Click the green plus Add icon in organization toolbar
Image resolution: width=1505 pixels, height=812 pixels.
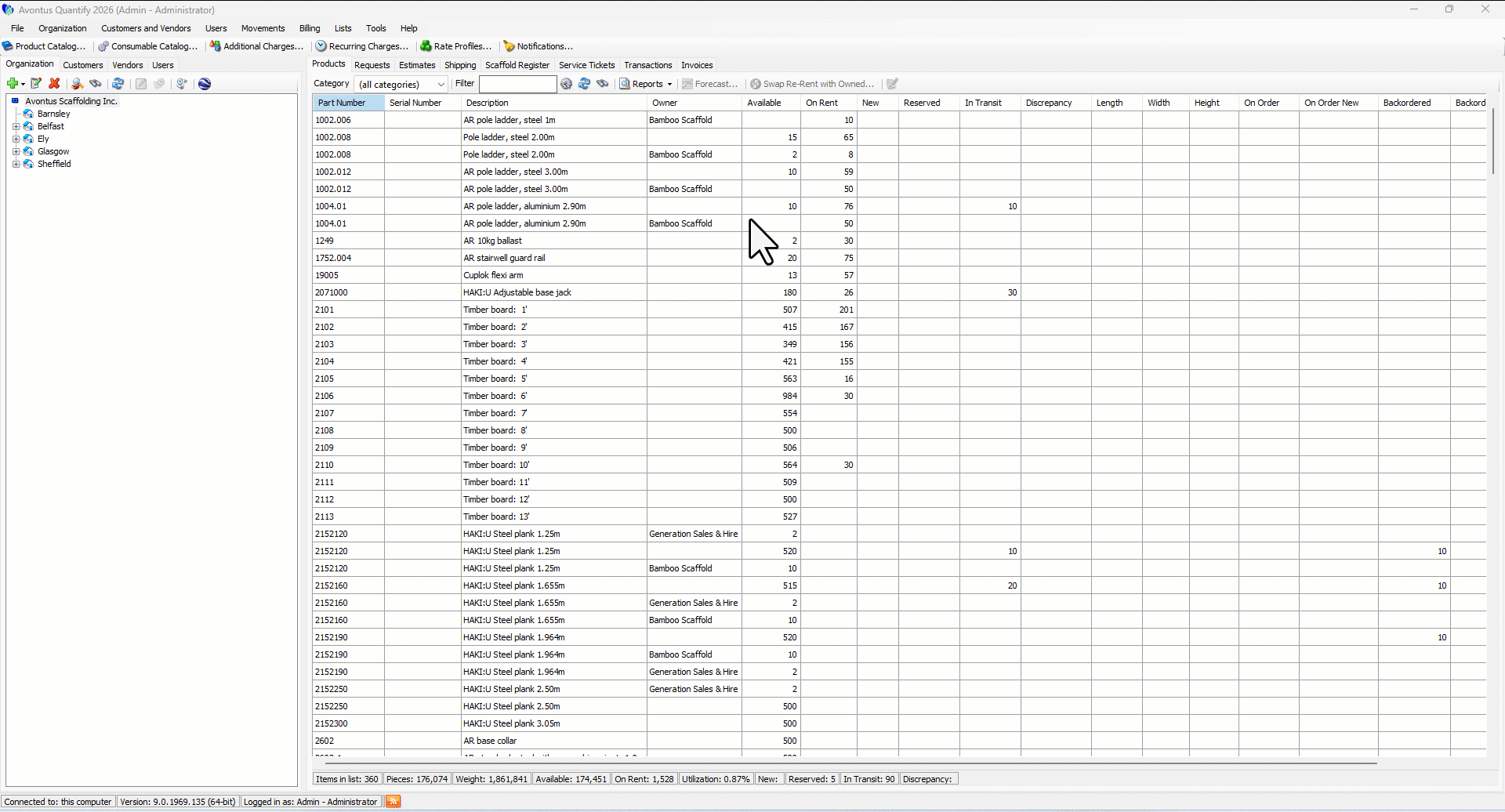coord(13,84)
